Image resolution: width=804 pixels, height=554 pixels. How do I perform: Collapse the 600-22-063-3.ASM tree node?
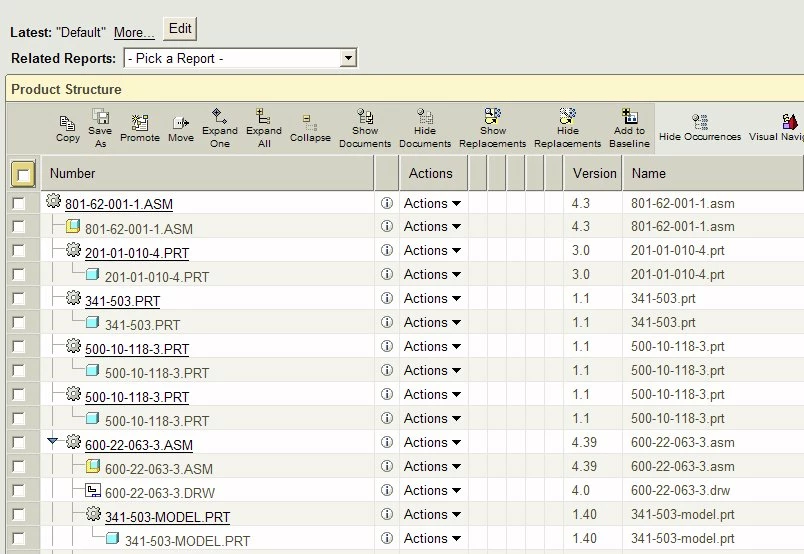pyautogui.click(x=52, y=441)
